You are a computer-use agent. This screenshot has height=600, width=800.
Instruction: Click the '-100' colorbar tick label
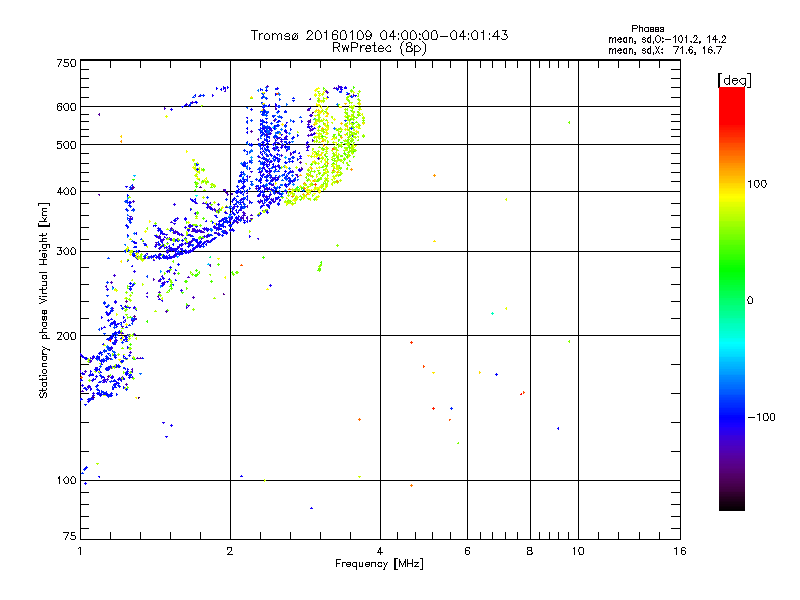tap(762, 417)
